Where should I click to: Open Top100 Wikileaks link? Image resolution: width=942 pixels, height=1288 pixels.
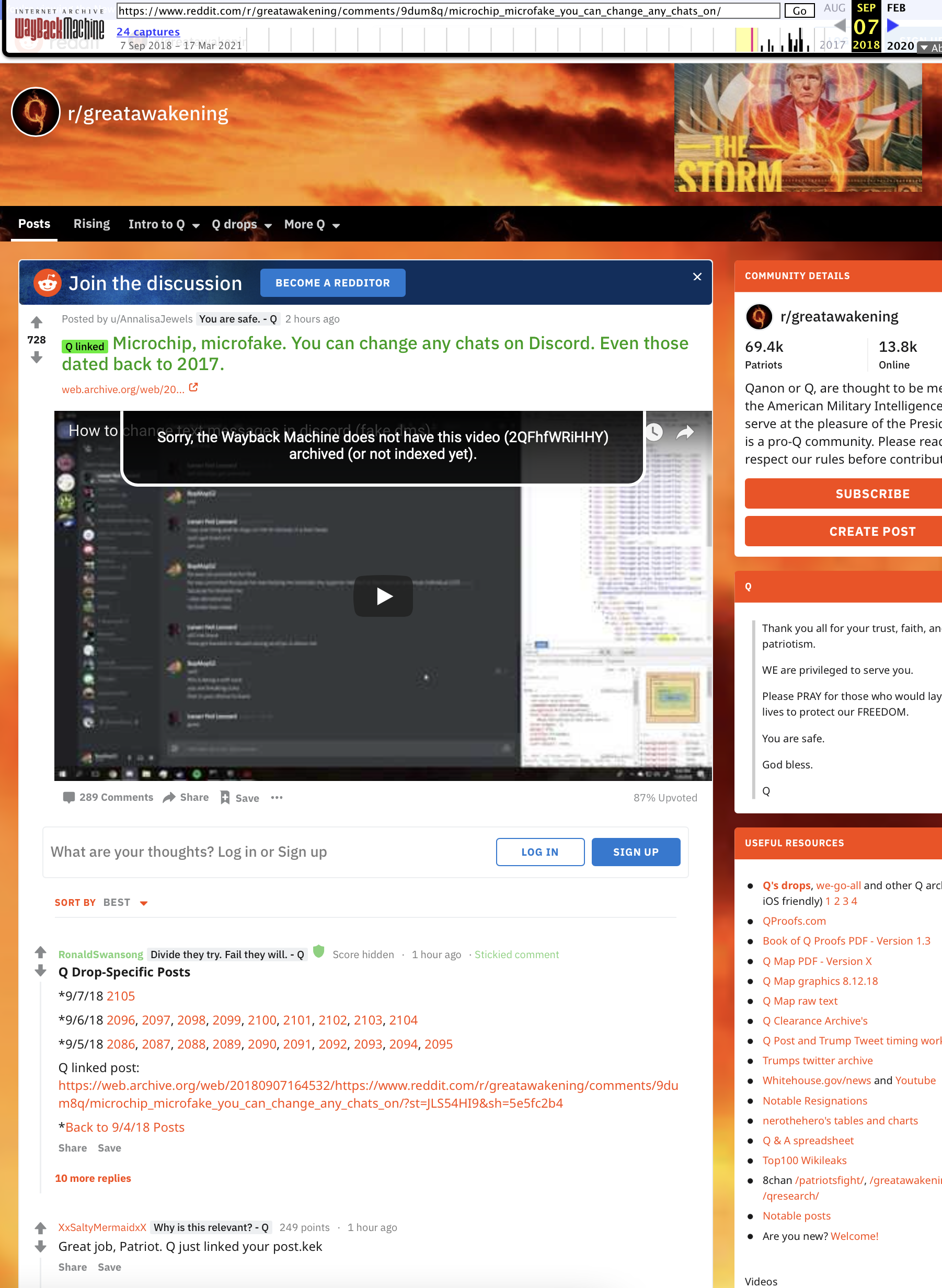point(805,1160)
